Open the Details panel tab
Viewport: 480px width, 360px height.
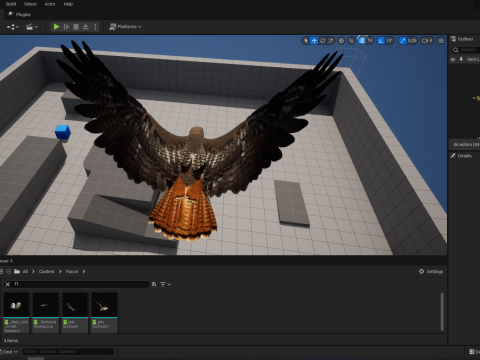pyautogui.click(x=461, y=156)
